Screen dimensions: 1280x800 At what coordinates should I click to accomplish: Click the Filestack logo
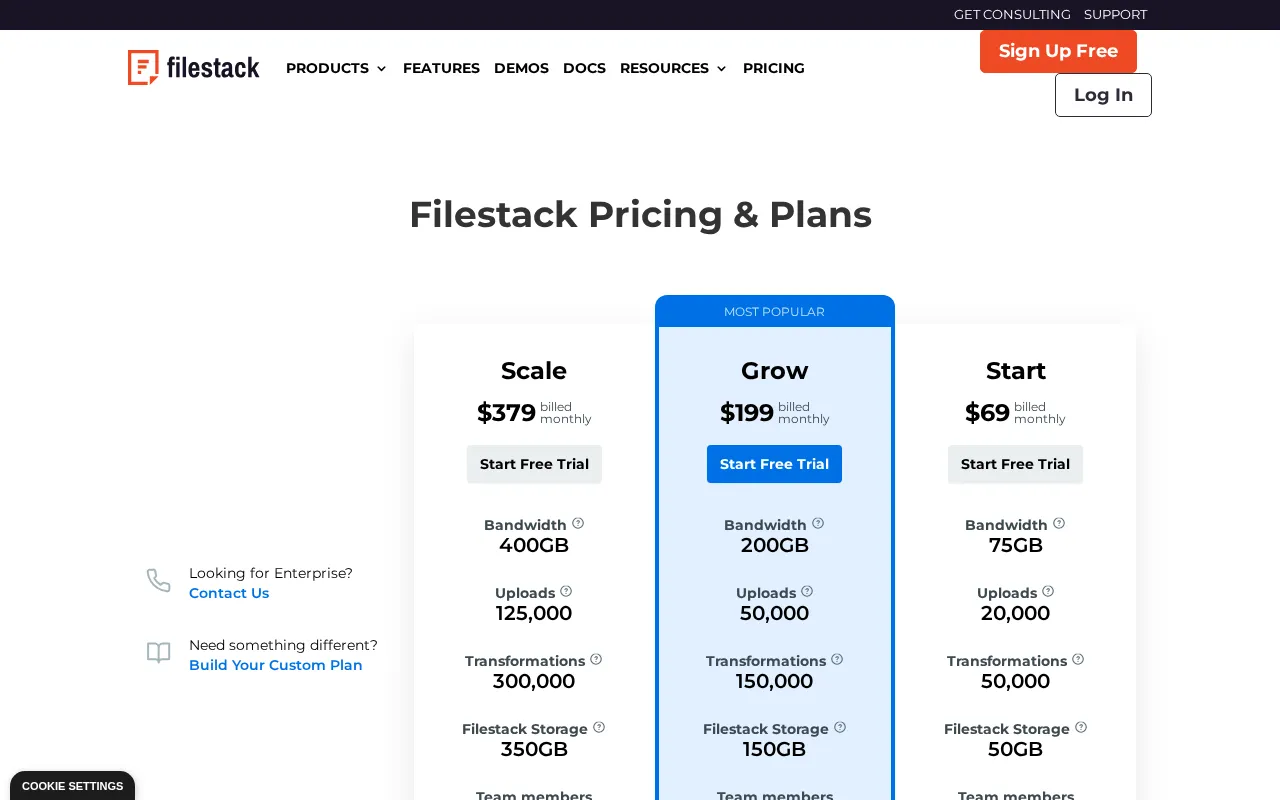click(194, 67)
